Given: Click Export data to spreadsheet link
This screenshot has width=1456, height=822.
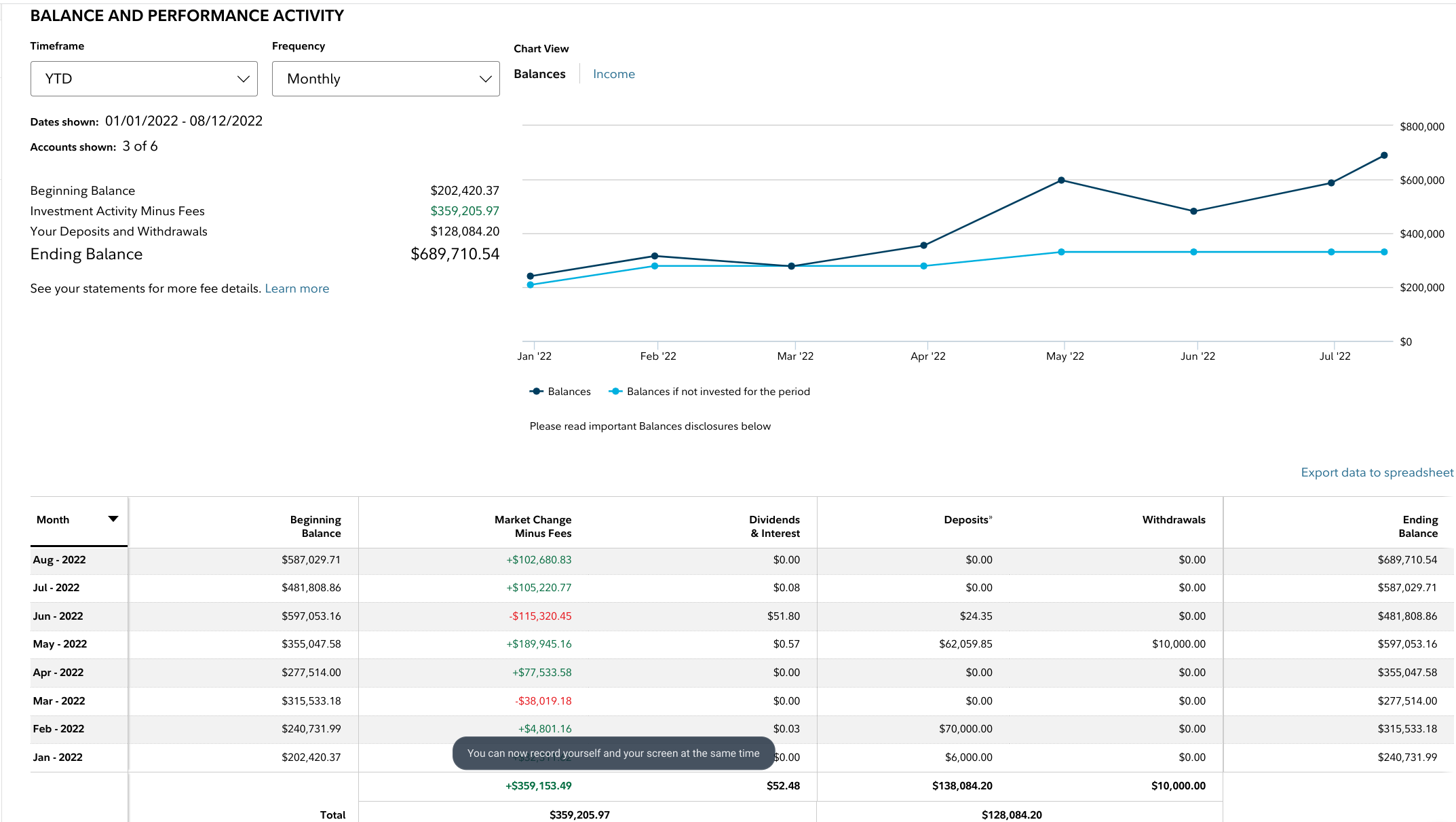Looking at the screenshot, I should coord(1377,472).
